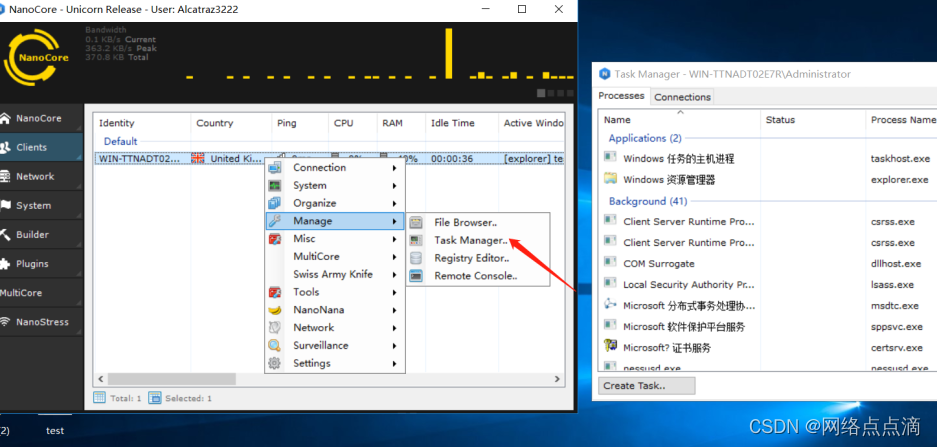Collapse the Background (41) group

pos(648,201)
